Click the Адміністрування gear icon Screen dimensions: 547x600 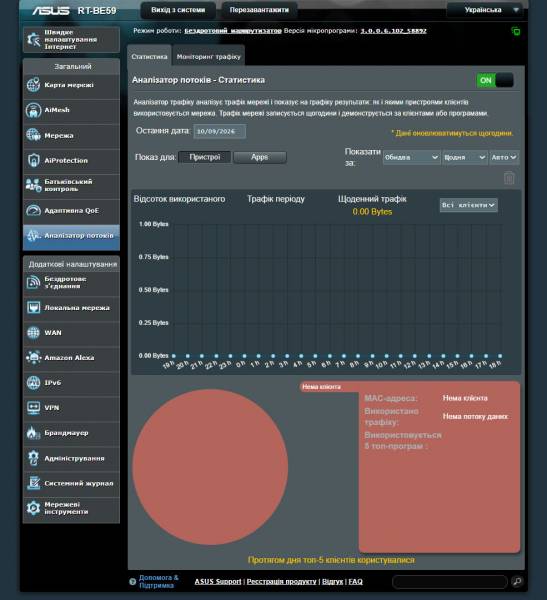33,458
